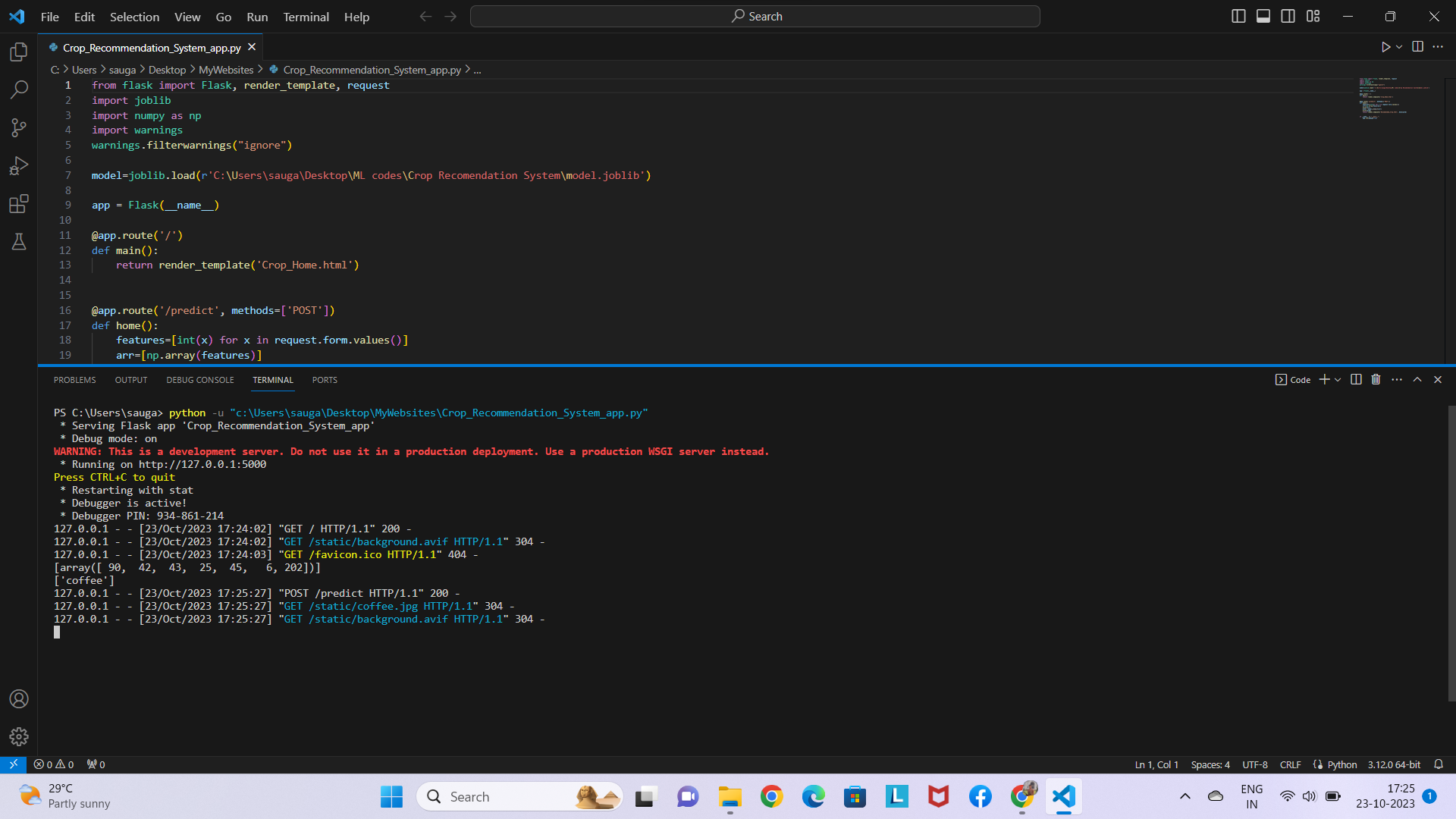
Task: Launch Google Chrome from the taskbar
Action: pyautogui.click(x=771, y=796)
